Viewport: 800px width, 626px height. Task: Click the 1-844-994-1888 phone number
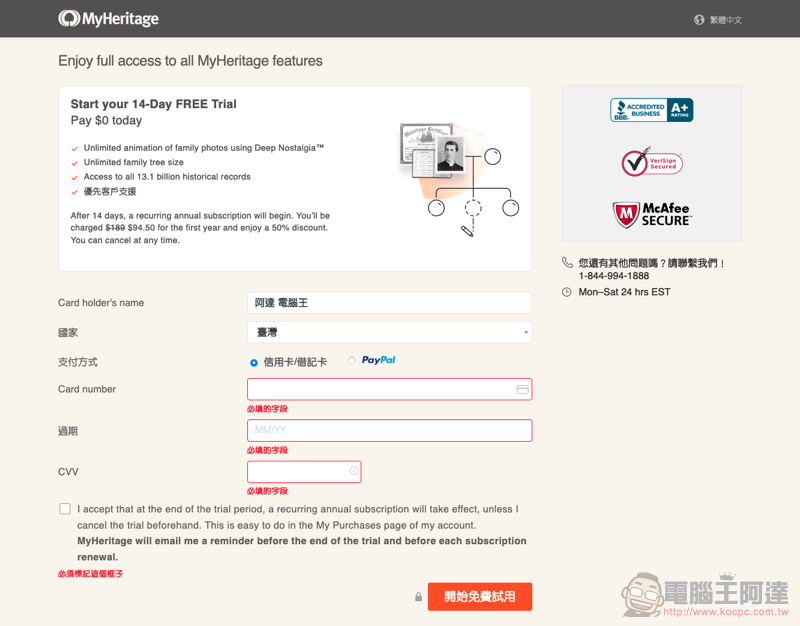click(614, 276)
